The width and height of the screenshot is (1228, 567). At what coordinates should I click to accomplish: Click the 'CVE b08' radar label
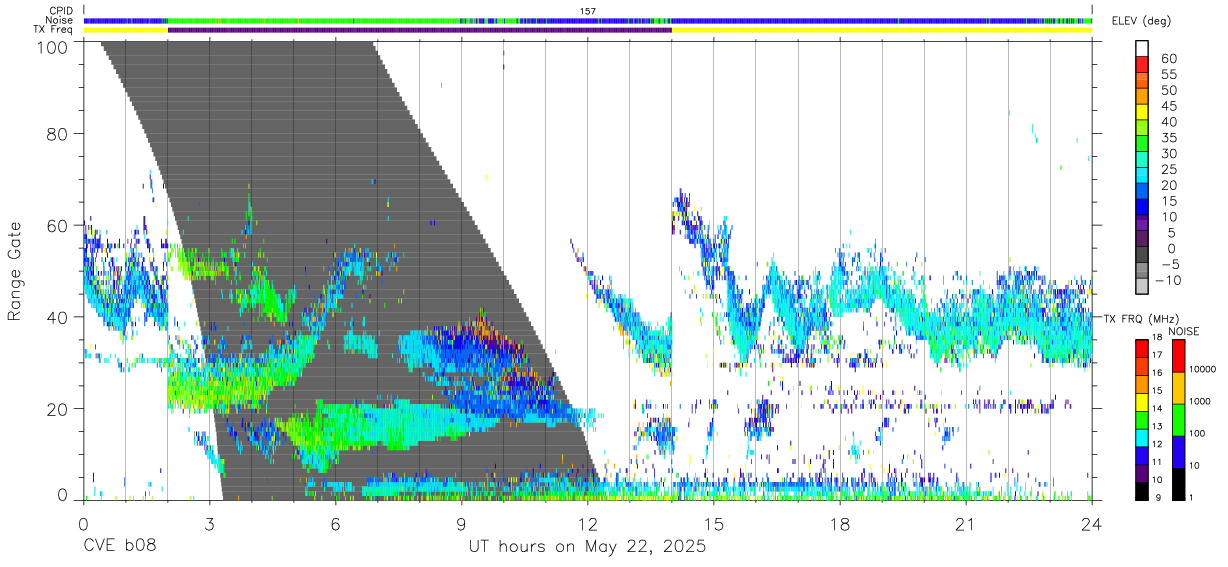[x=119, y=547]
